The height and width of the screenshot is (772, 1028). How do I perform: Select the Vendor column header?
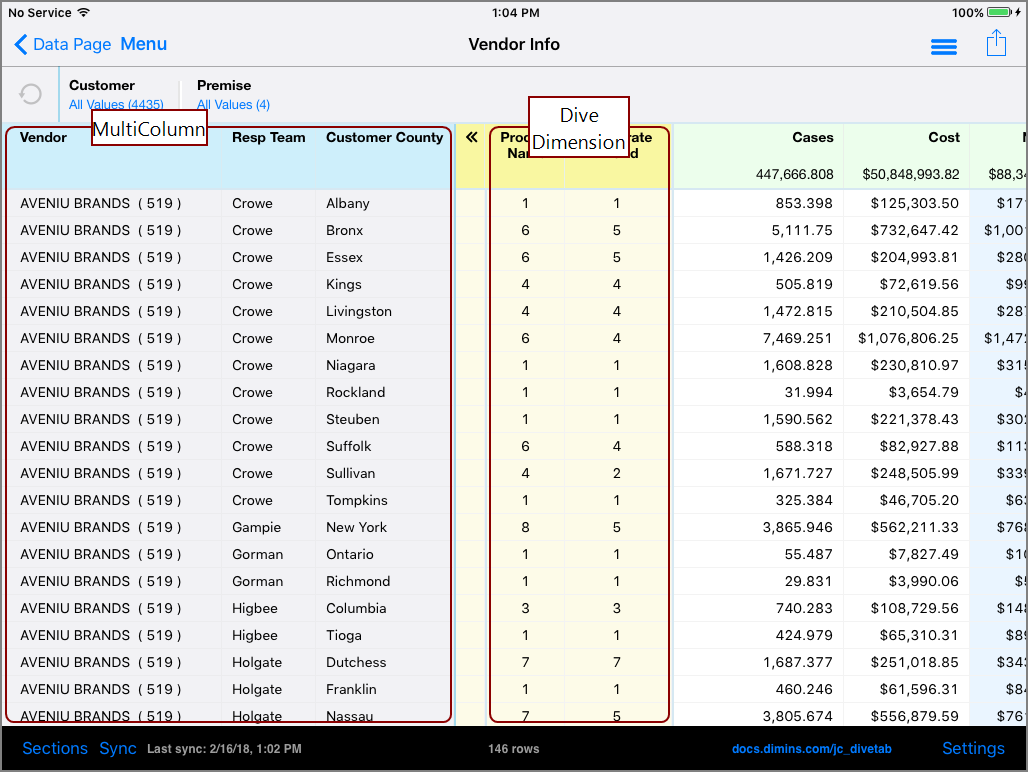[44, 138]
